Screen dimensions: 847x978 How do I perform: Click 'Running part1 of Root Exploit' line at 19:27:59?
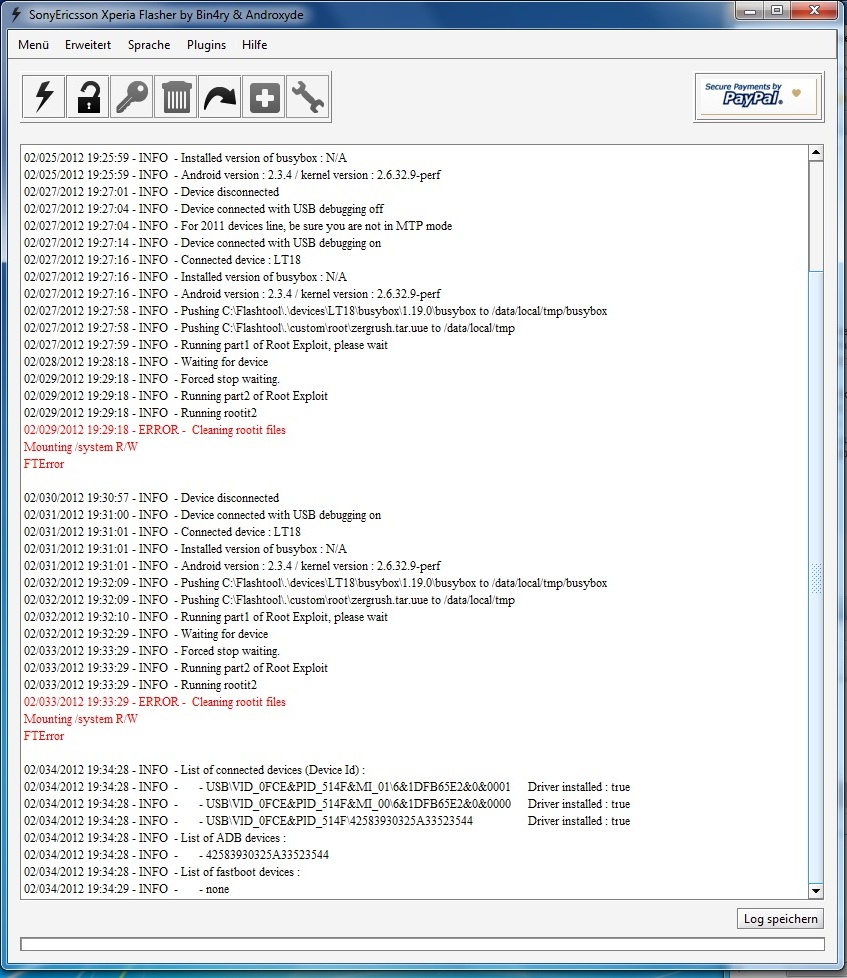[206, 345]
